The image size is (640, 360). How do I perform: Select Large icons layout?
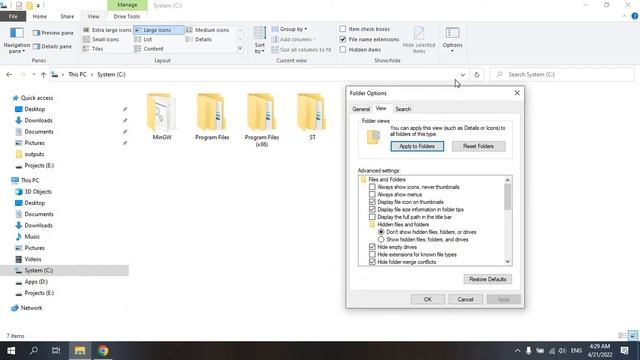pyautogui.click(x=158, y=30)
